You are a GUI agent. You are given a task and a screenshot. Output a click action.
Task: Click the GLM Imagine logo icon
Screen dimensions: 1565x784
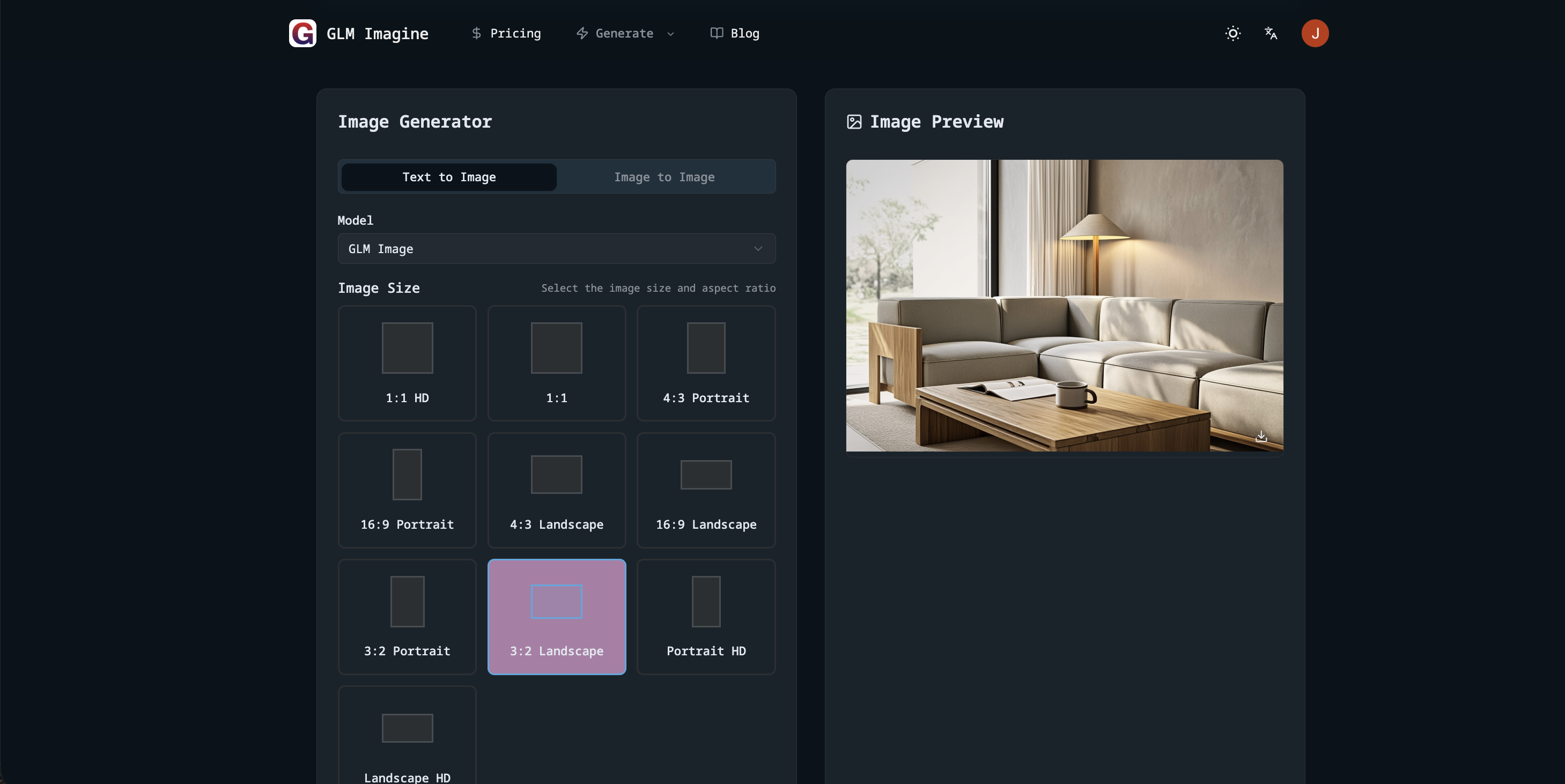coord(302,33)
